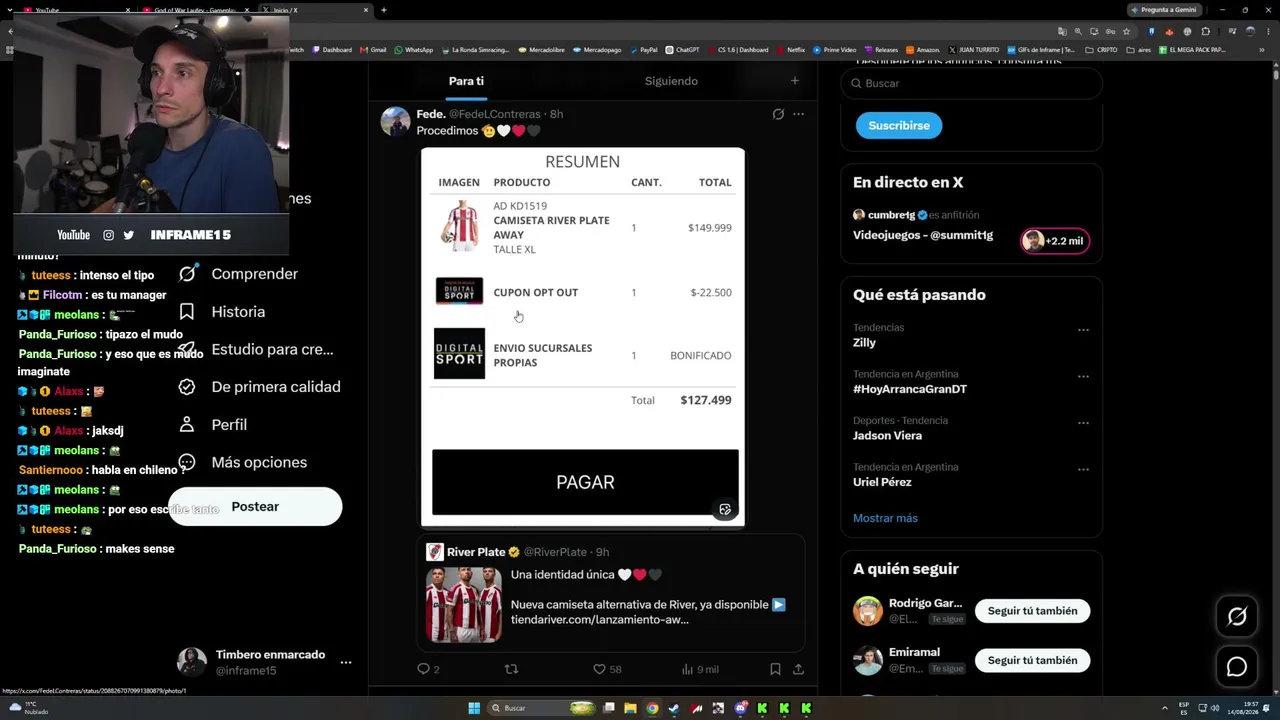1280x720 pixels.
Task: Edit the receipt image with the image icon
Action: 725,510
